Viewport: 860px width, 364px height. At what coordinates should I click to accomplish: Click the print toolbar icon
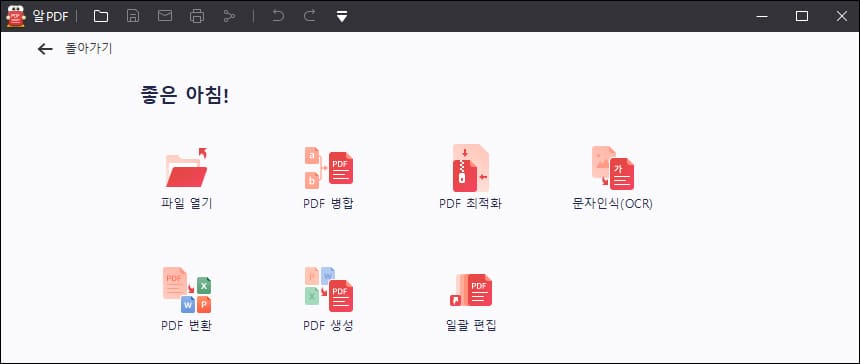(197, 16)
